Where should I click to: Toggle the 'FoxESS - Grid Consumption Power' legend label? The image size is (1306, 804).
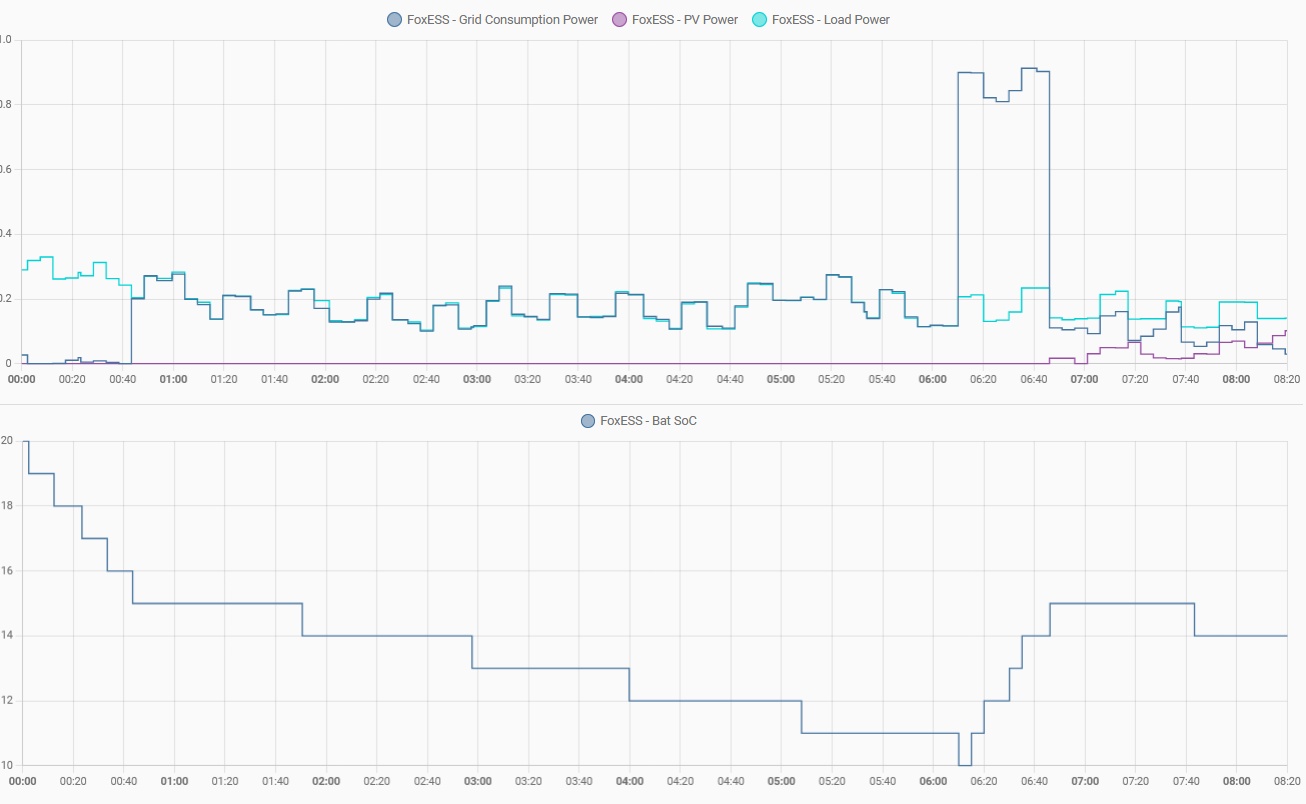click(x=502, y=19)
